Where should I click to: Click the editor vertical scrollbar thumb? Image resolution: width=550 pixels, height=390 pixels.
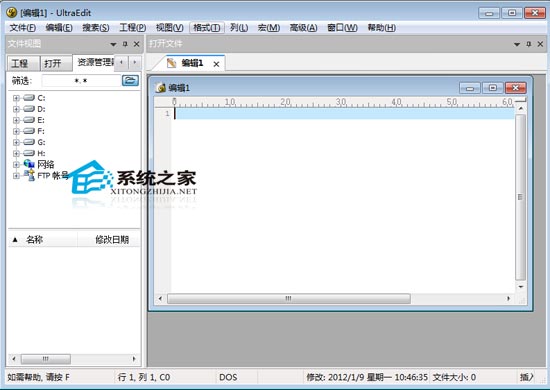[x=521, y=197]
